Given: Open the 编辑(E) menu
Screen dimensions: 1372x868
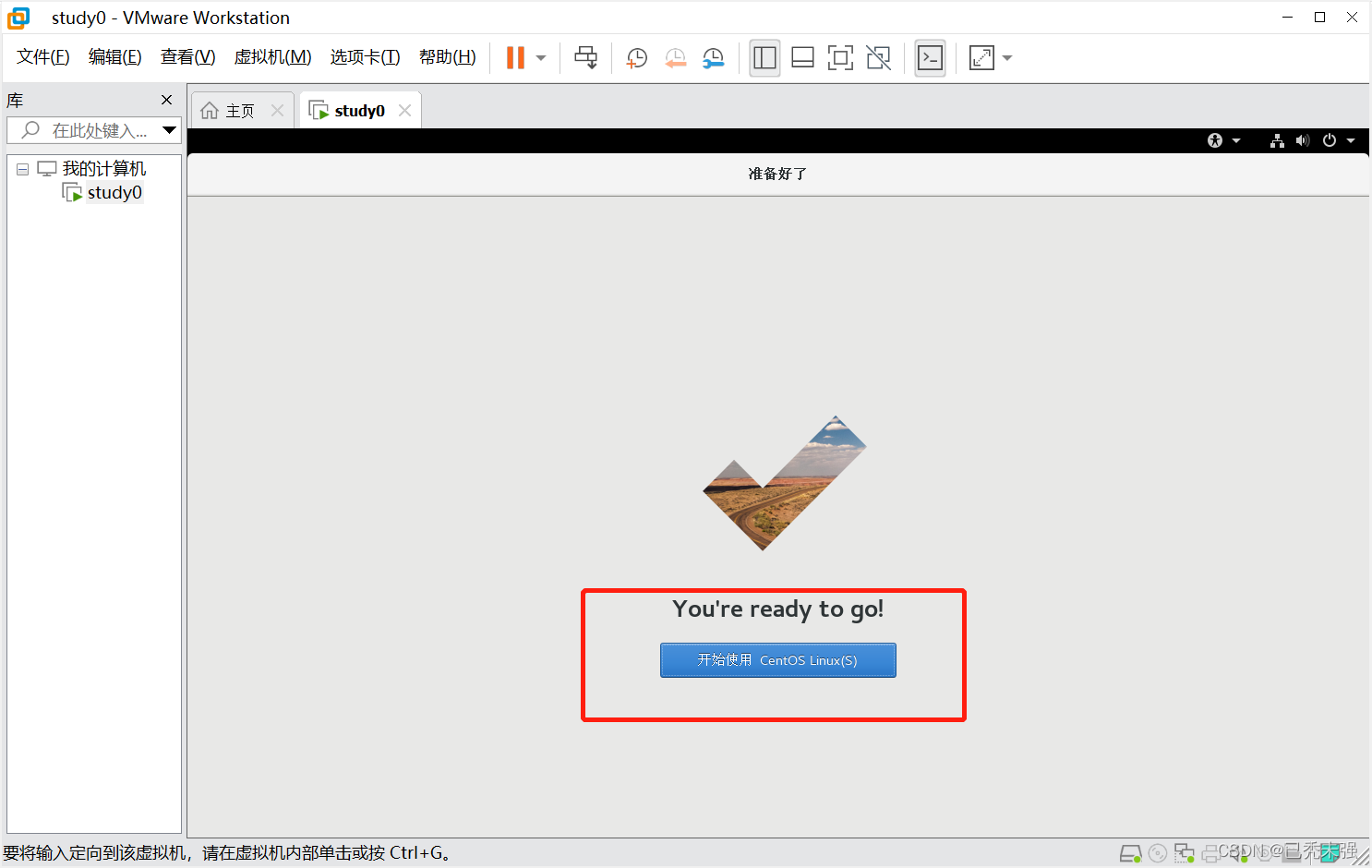Looking at the screenshot, I should (115, 57).
